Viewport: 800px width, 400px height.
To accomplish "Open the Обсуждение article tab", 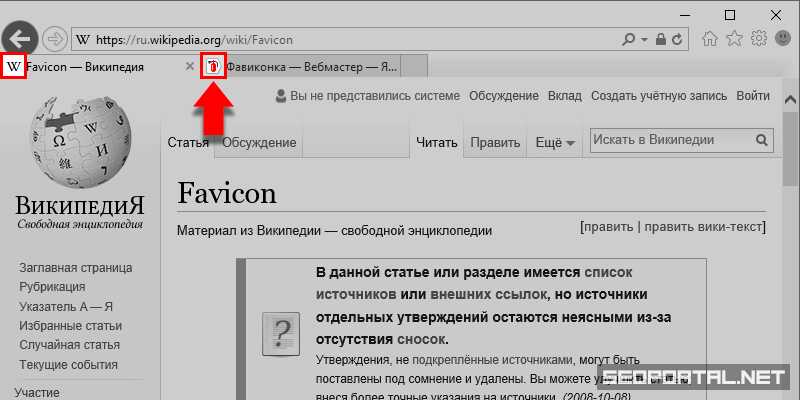I will coord(259,143).
